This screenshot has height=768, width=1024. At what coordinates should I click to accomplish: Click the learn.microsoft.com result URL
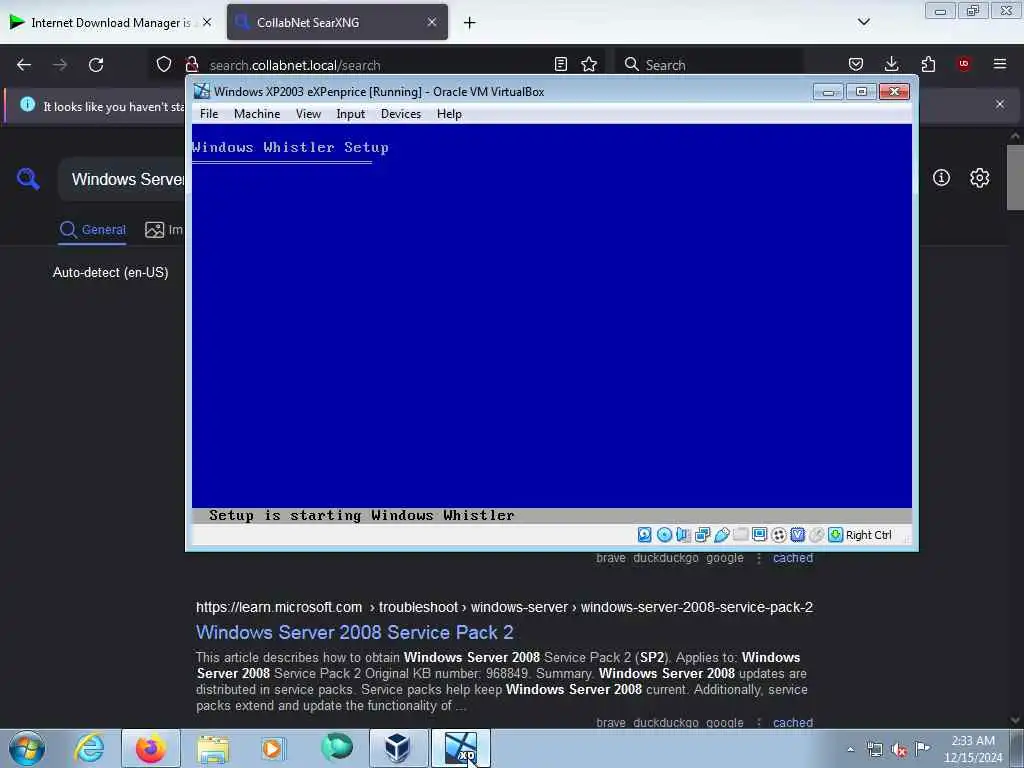click(504, 607)
